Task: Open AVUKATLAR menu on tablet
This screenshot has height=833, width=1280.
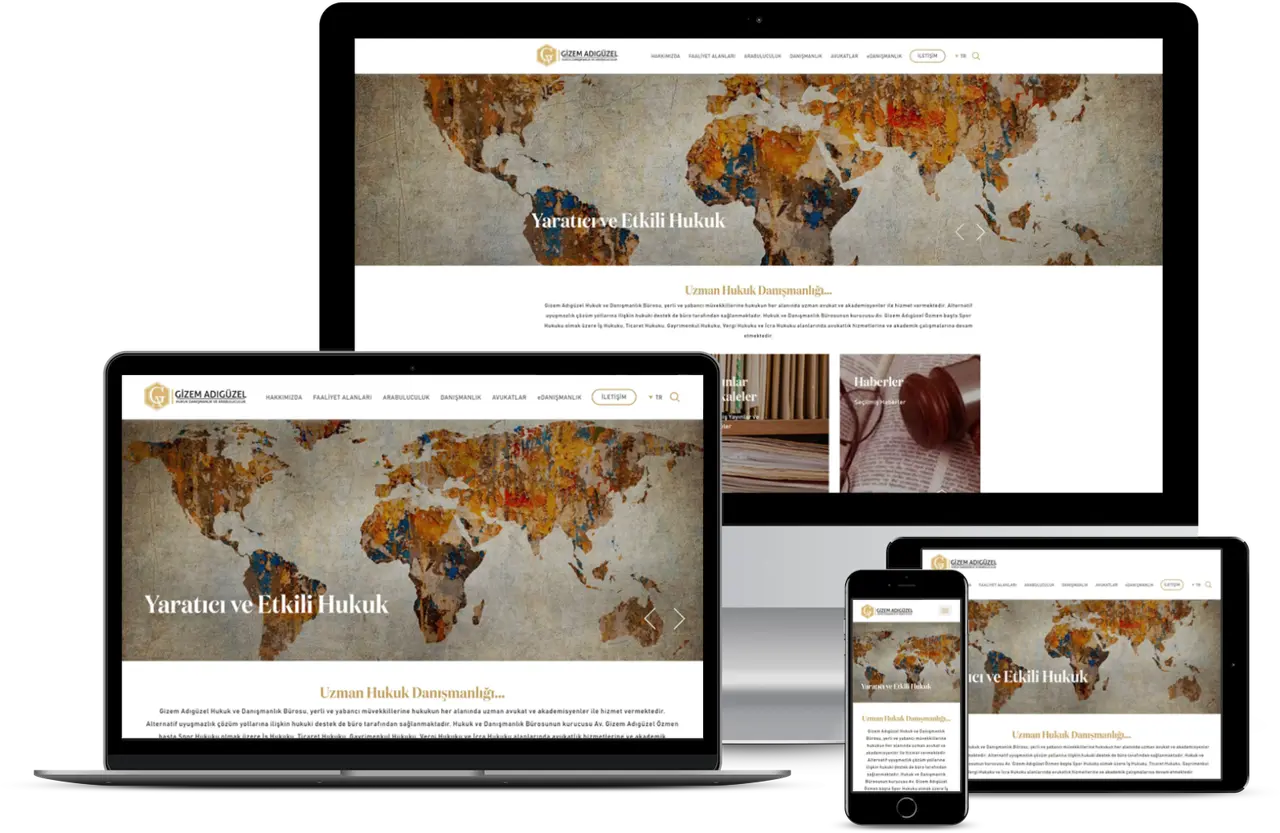Action: (x=1106, y=585)
